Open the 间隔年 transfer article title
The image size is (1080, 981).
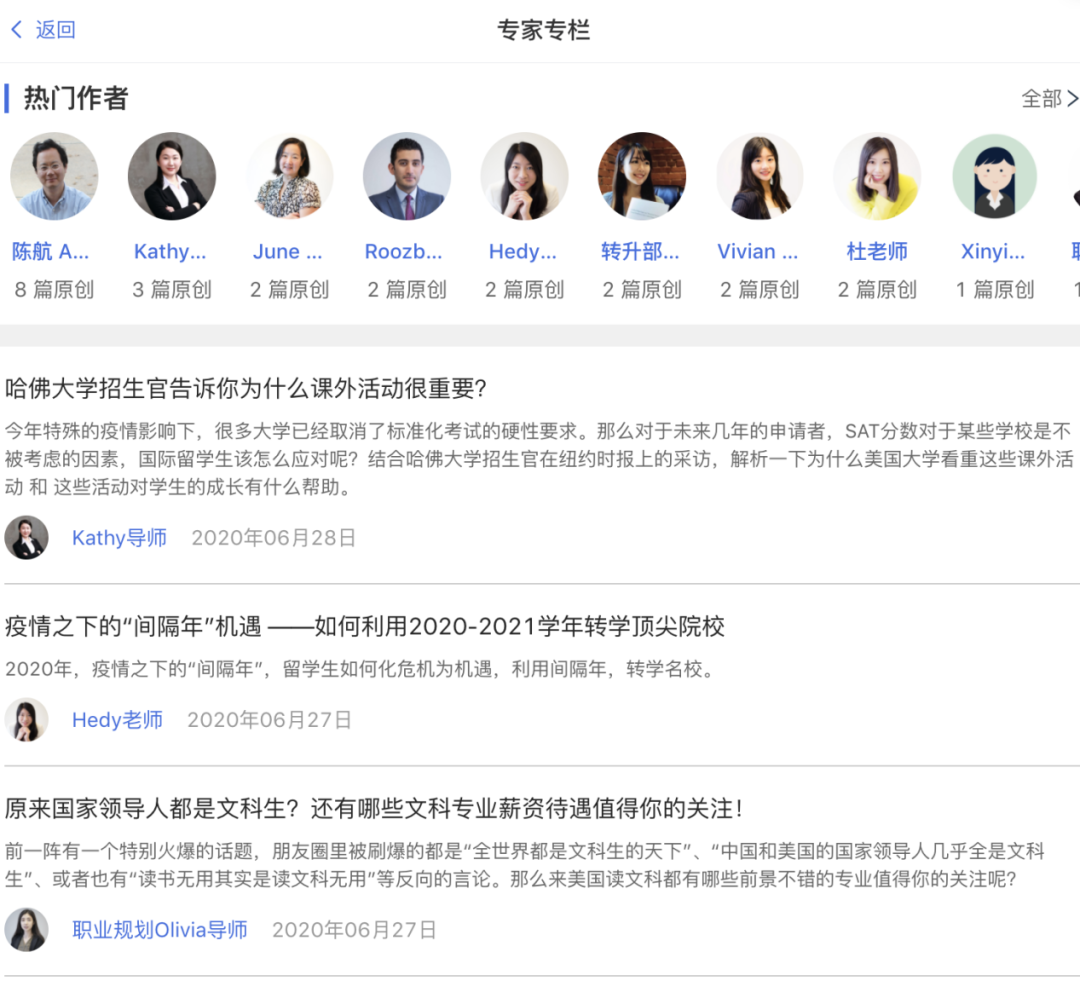365,627
